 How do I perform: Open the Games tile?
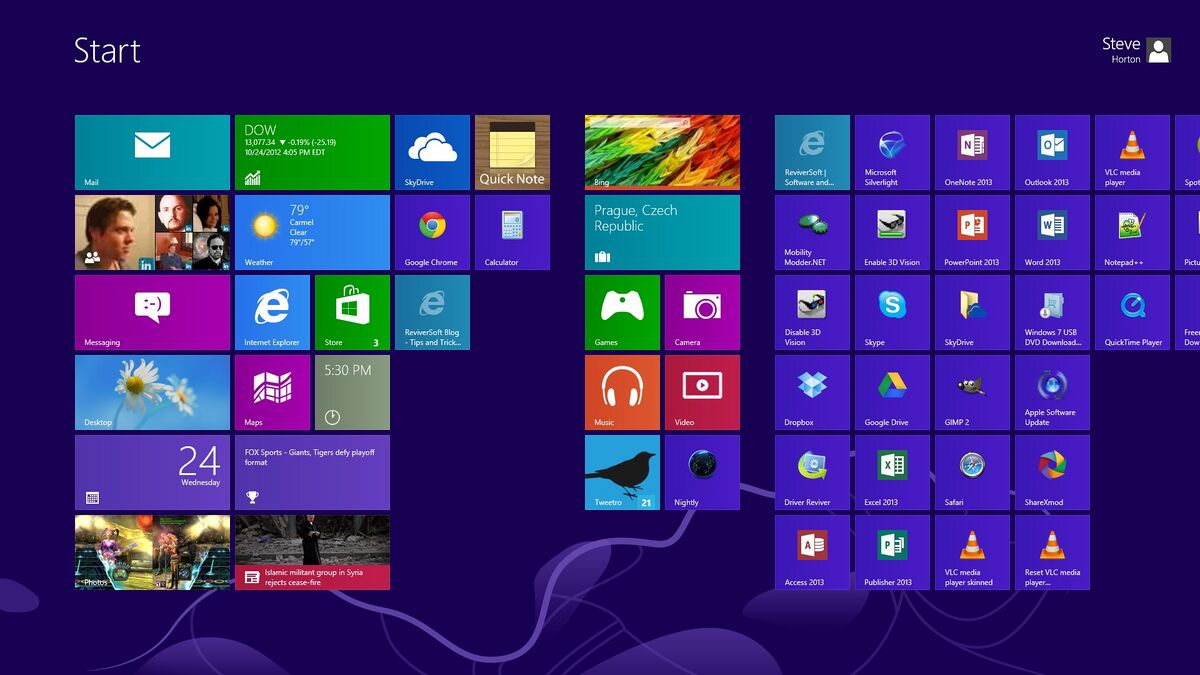pyautogui.click(x=622, y=312)
